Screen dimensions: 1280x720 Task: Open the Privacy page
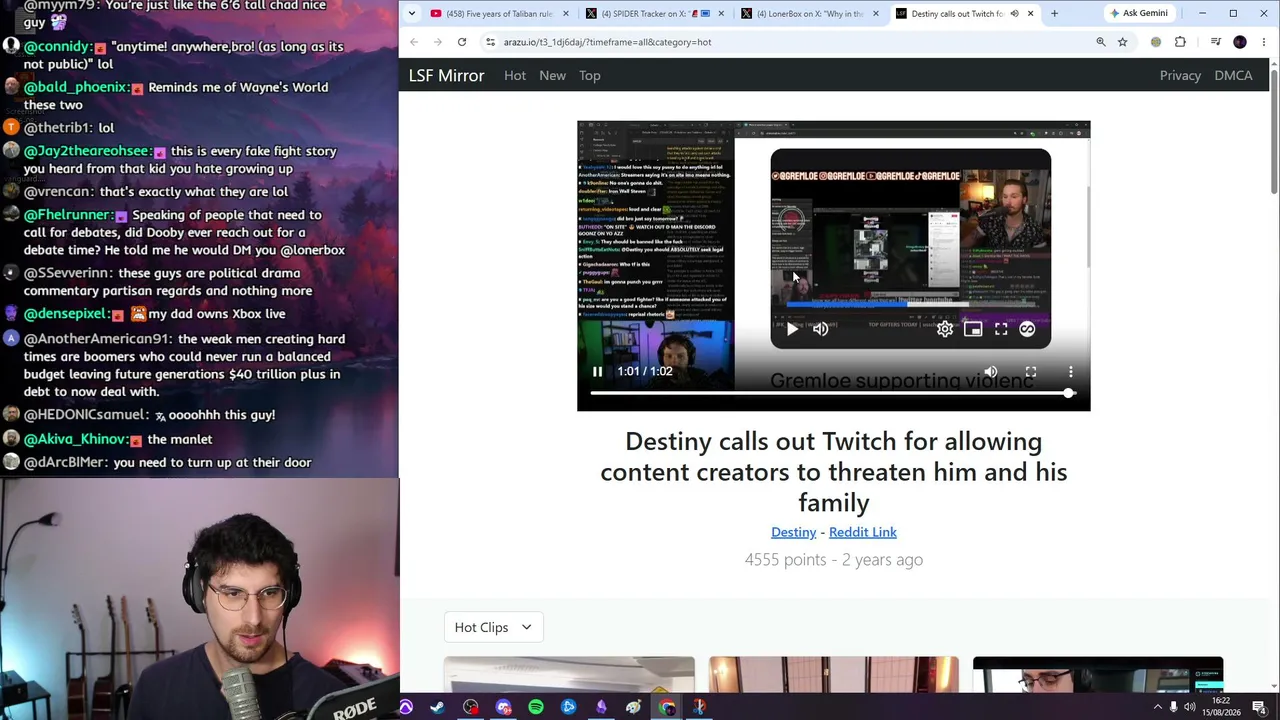(1180, 76)
